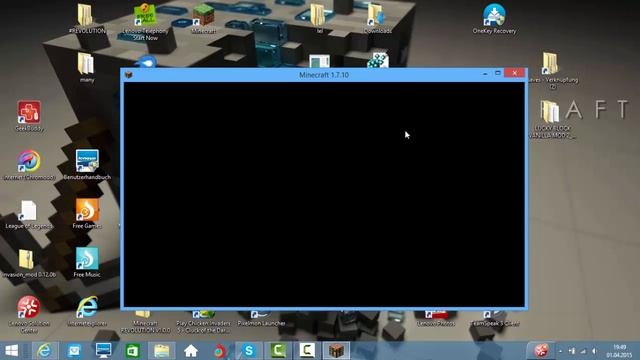
Task: Open File Explorer from the taskbar
Action: tap(162, 351)
